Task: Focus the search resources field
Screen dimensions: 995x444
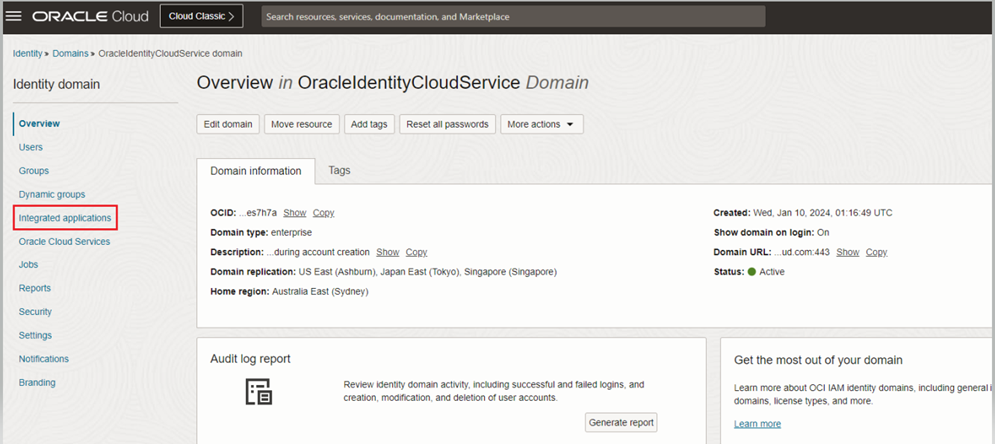Action: click(513, 17)
